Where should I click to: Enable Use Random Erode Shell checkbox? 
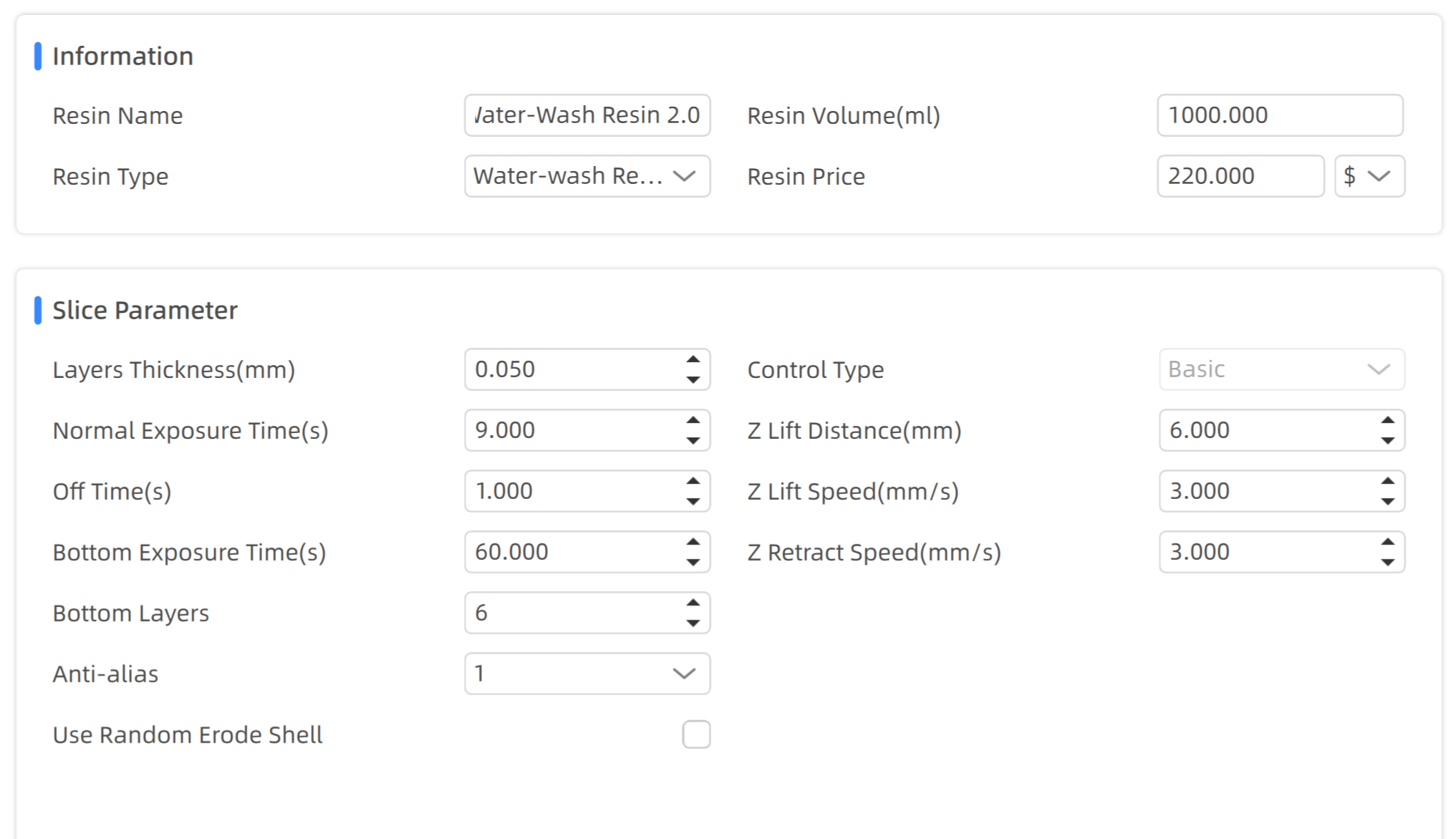pyautogui.click(x=696, y=734)
